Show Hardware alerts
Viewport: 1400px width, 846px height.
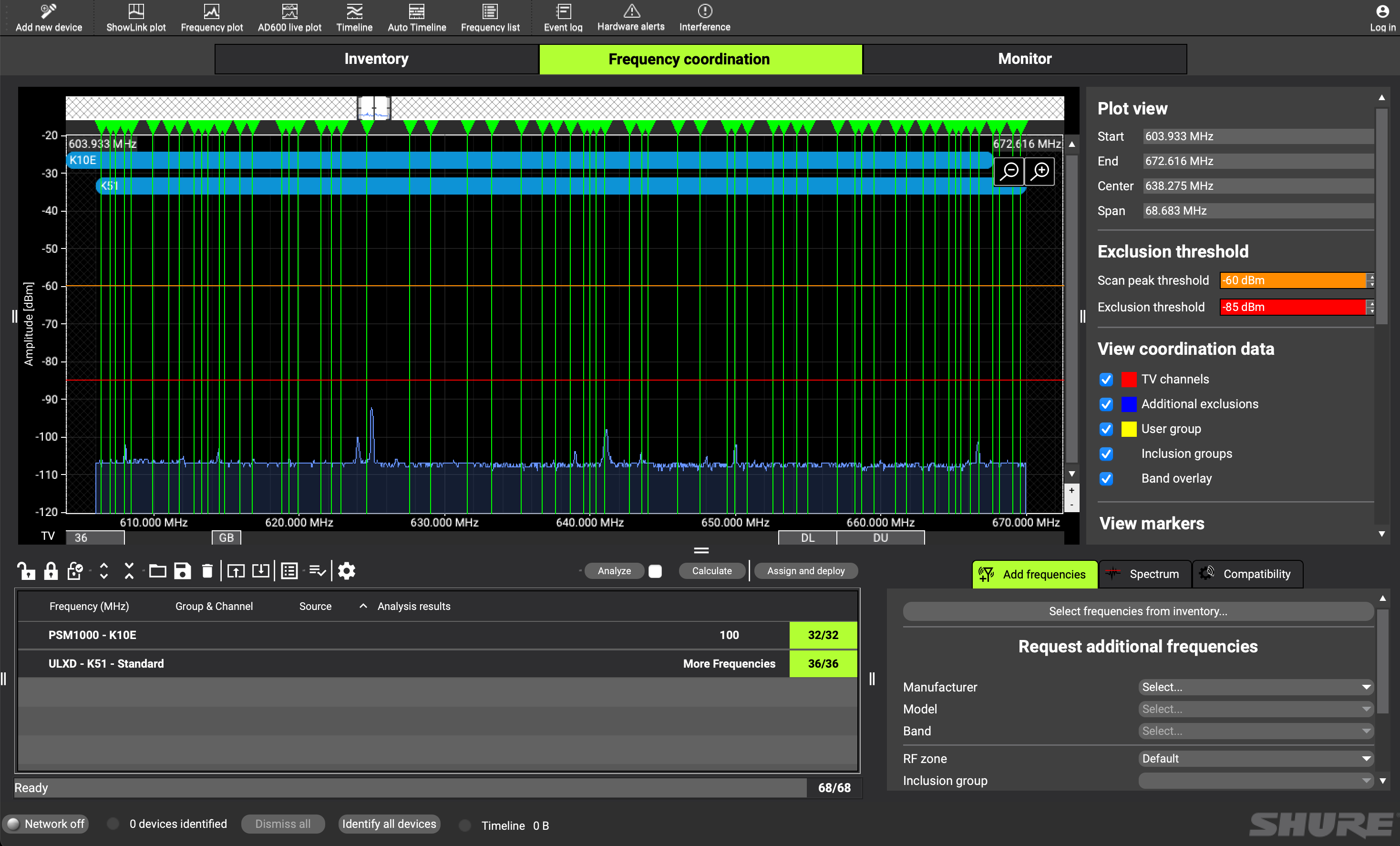(631, 17)
